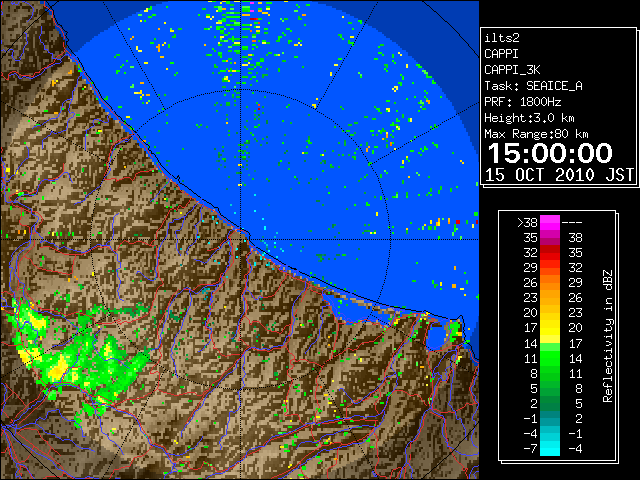Viewport: 640px width, 480px height.
Task: Click the '15 OCT 2010 JST' date text
Action: point(559,175)
